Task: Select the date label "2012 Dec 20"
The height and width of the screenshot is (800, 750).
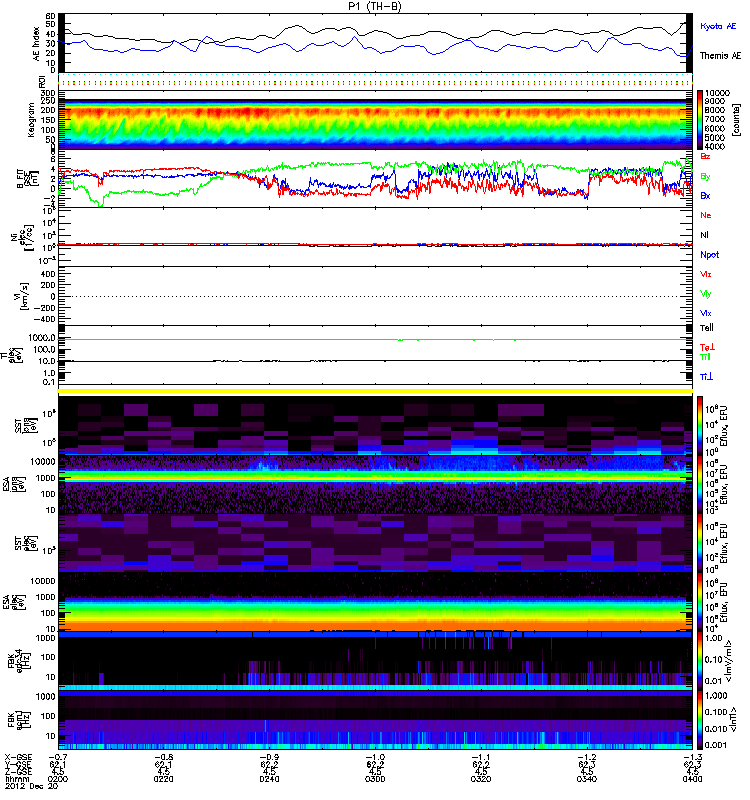Action: 31,786
